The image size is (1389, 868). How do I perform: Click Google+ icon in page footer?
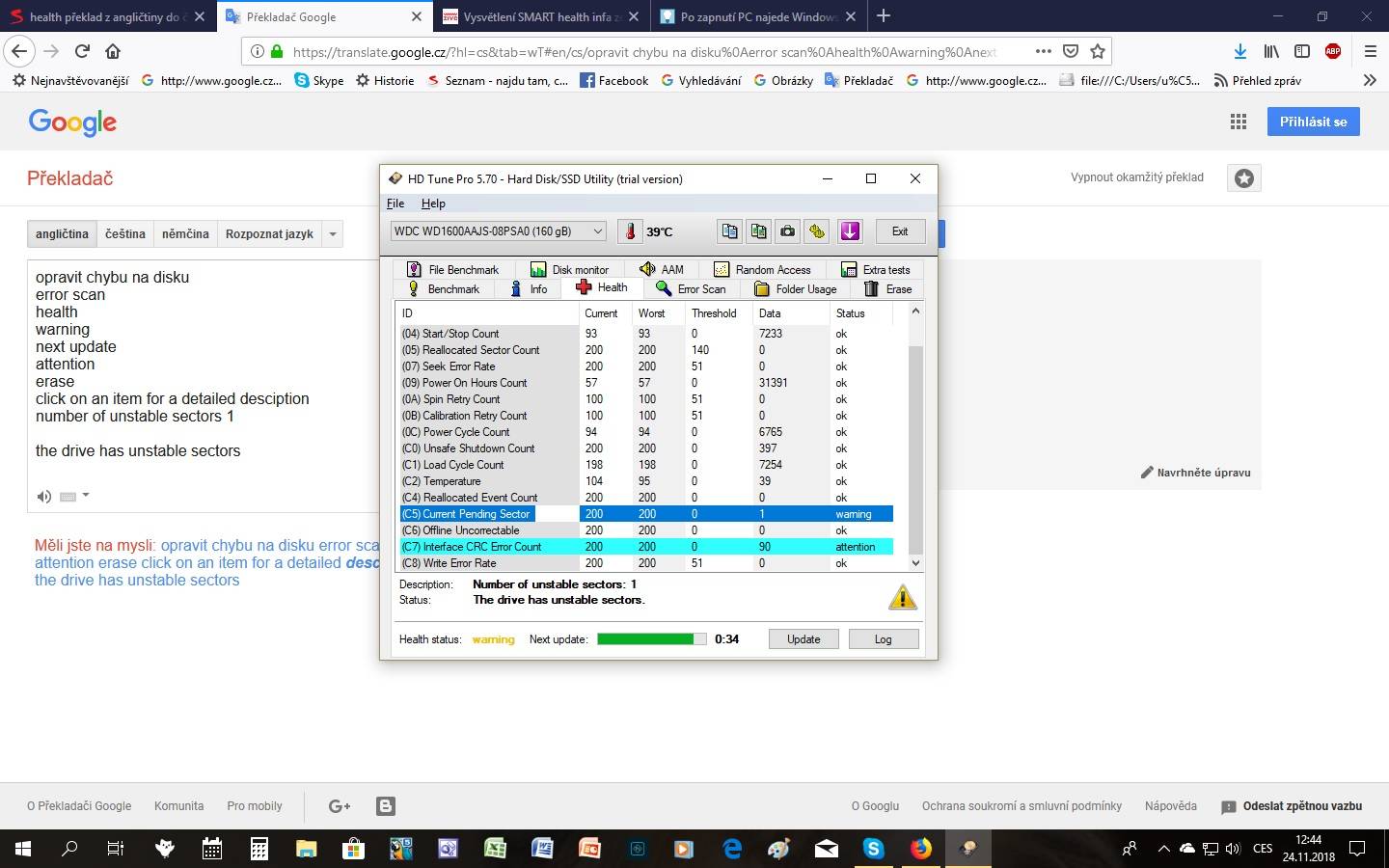340,806
